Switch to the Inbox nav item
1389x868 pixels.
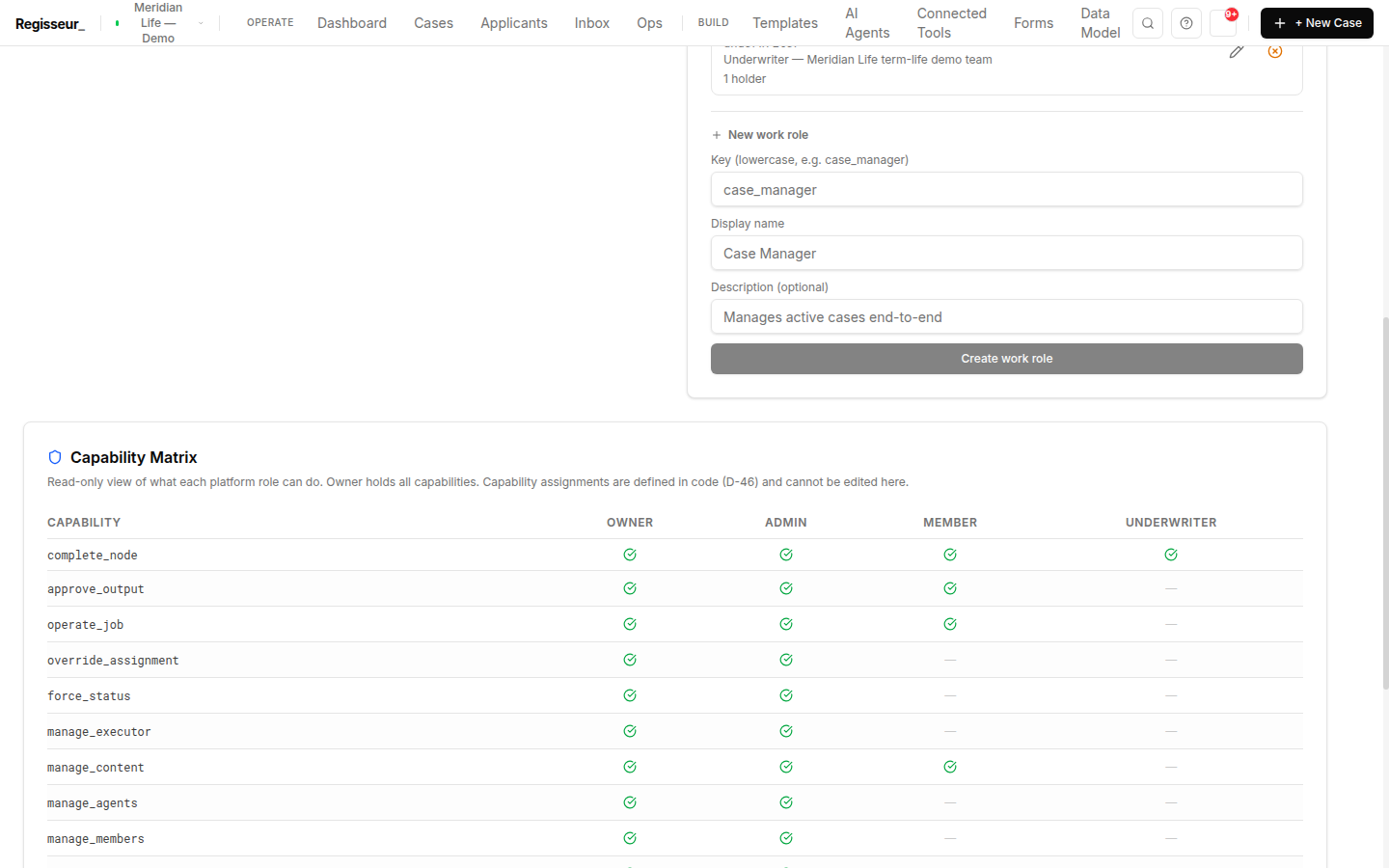(592, 23)
